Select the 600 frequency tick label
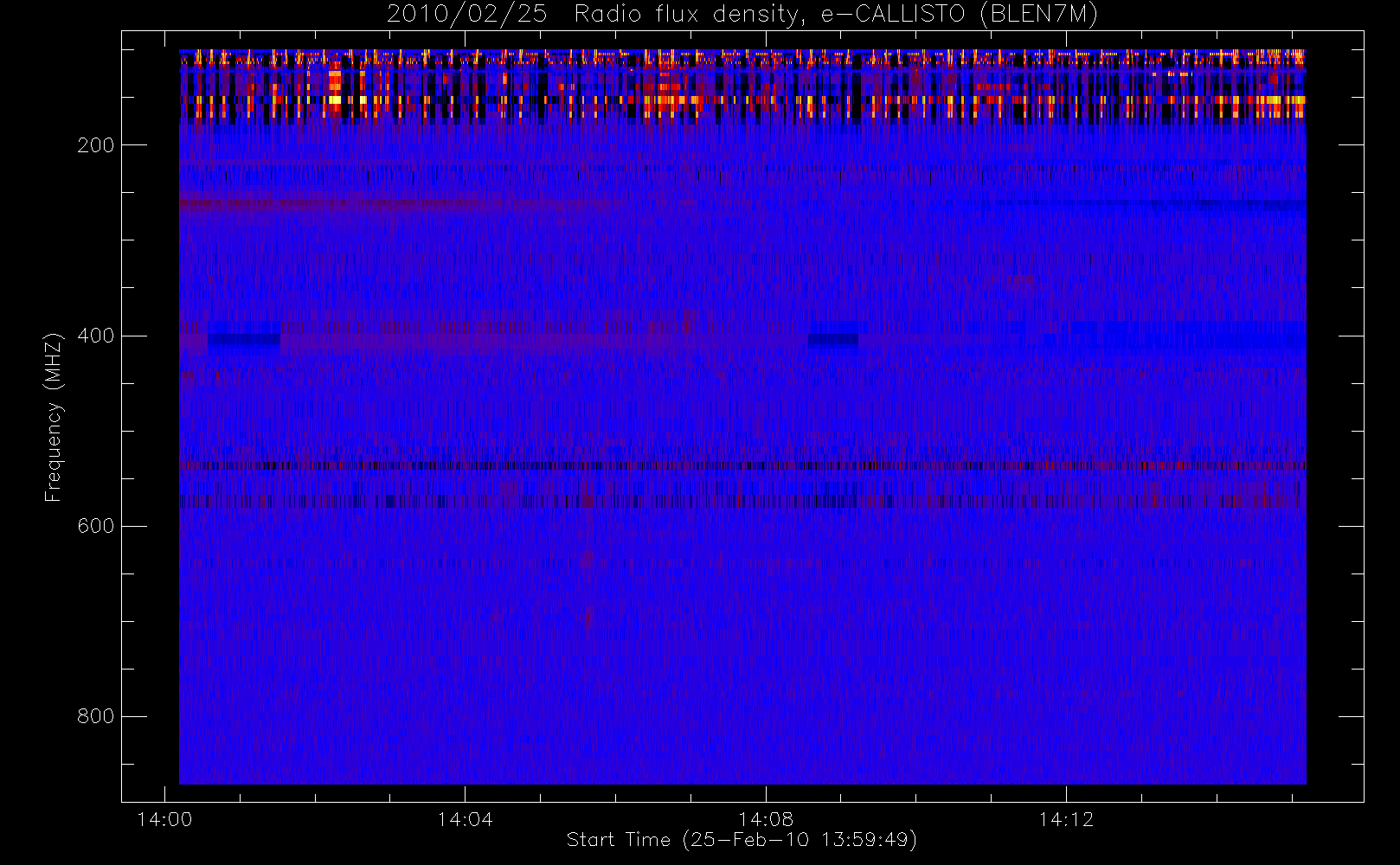Image resolution: width=1400 pixels, height=865 pixels. (96, 526)
